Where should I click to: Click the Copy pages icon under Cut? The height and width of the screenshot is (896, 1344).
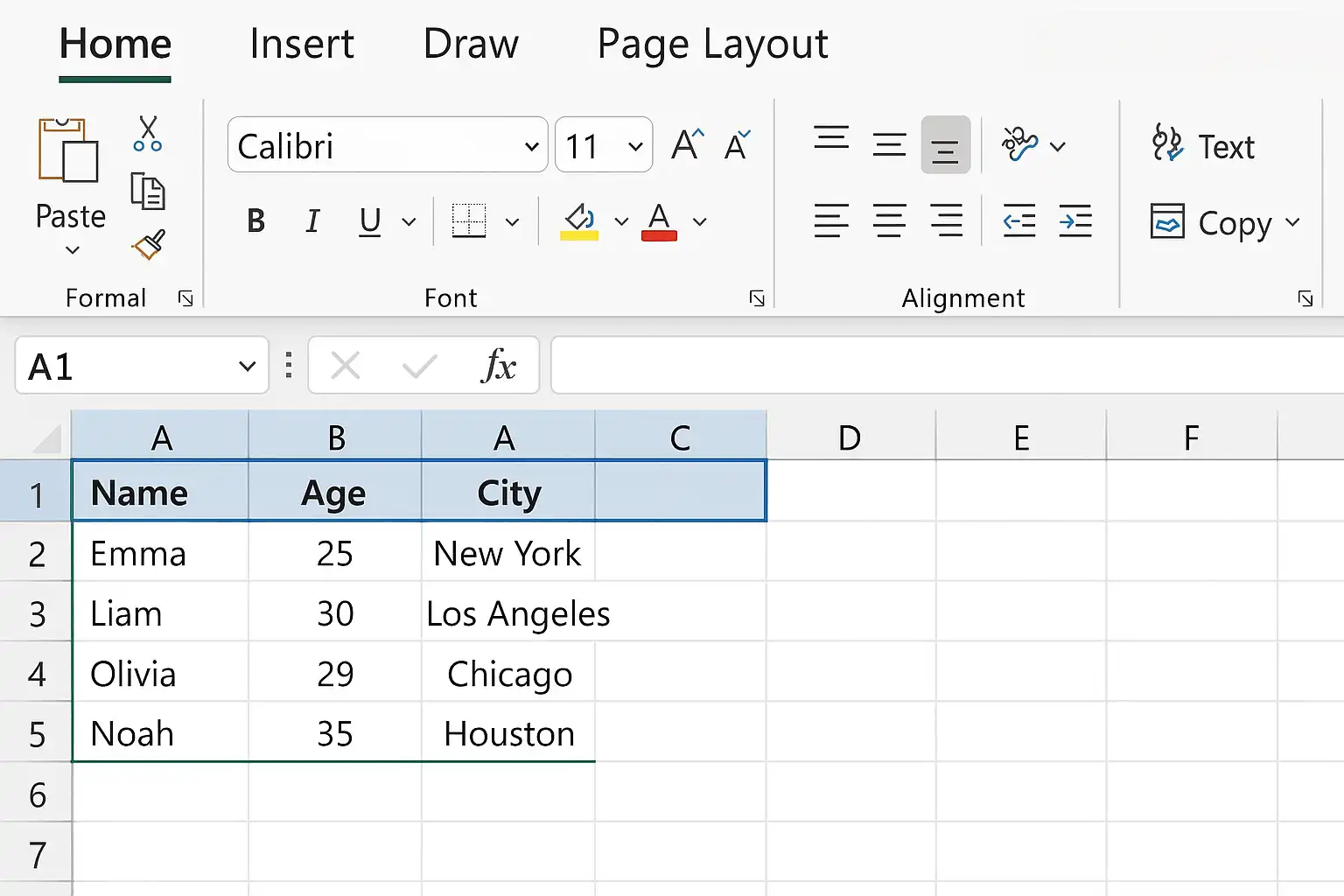(x=148, y=191)
